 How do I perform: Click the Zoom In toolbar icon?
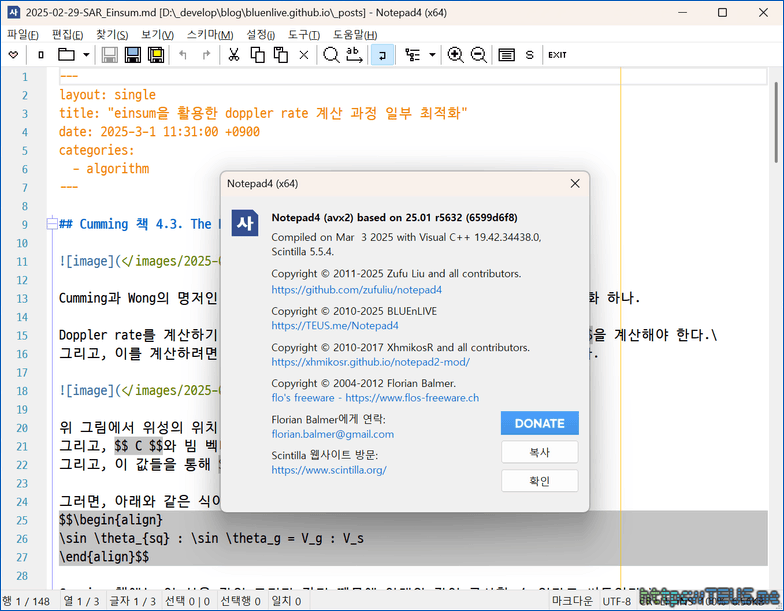coord(455,55)
